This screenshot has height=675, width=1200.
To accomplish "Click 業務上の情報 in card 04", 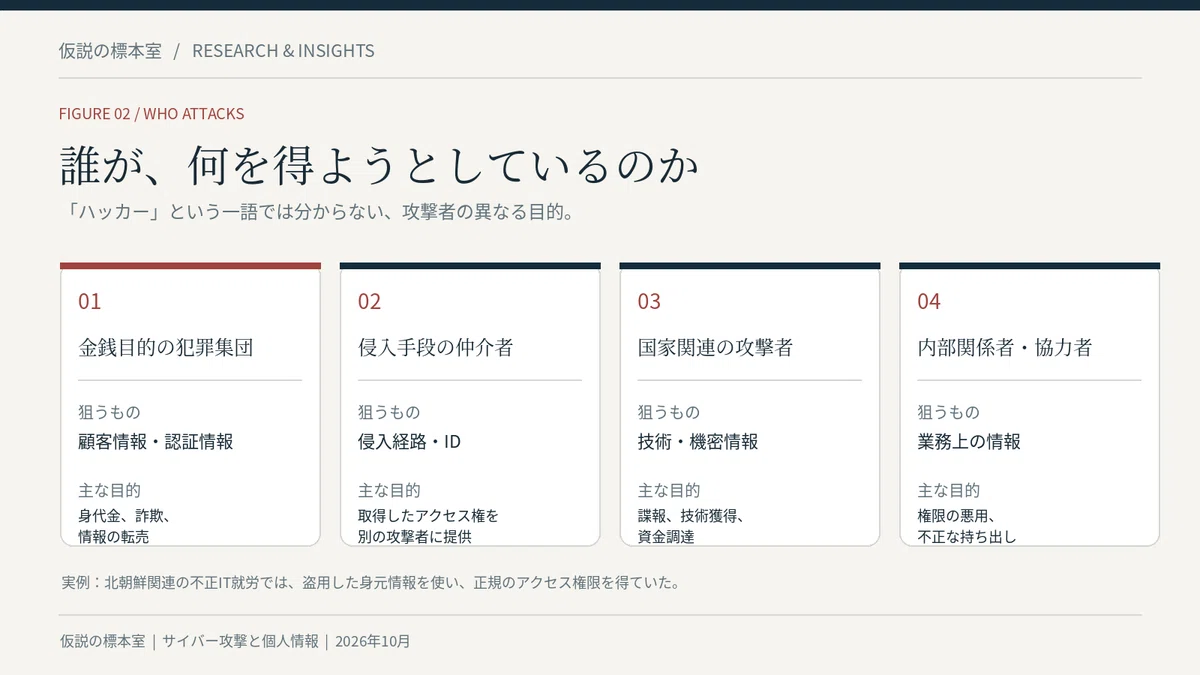I will 969,442.
